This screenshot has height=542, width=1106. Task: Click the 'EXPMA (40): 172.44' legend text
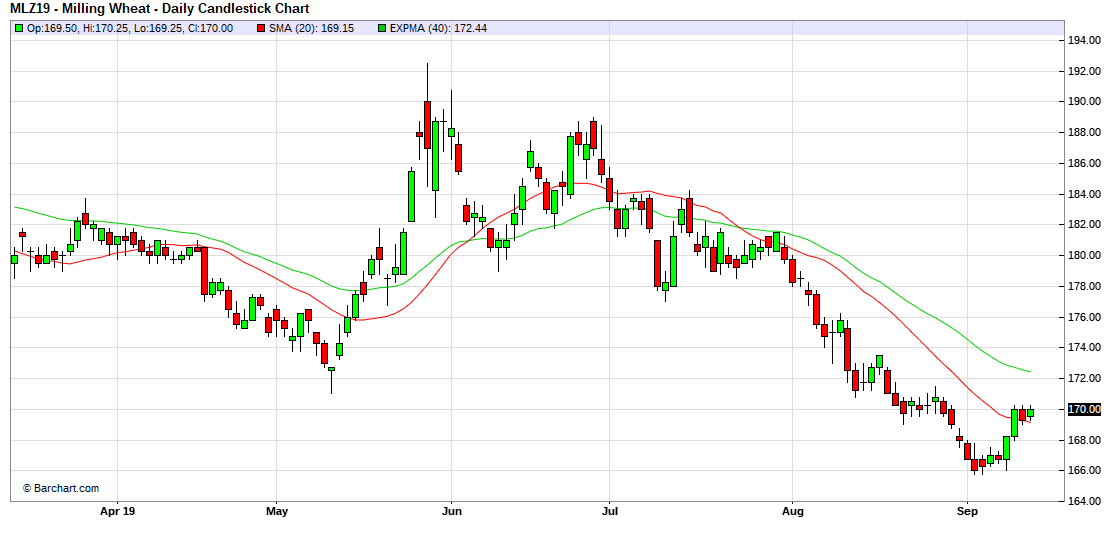pyautogui.click(x=438, y=28)
